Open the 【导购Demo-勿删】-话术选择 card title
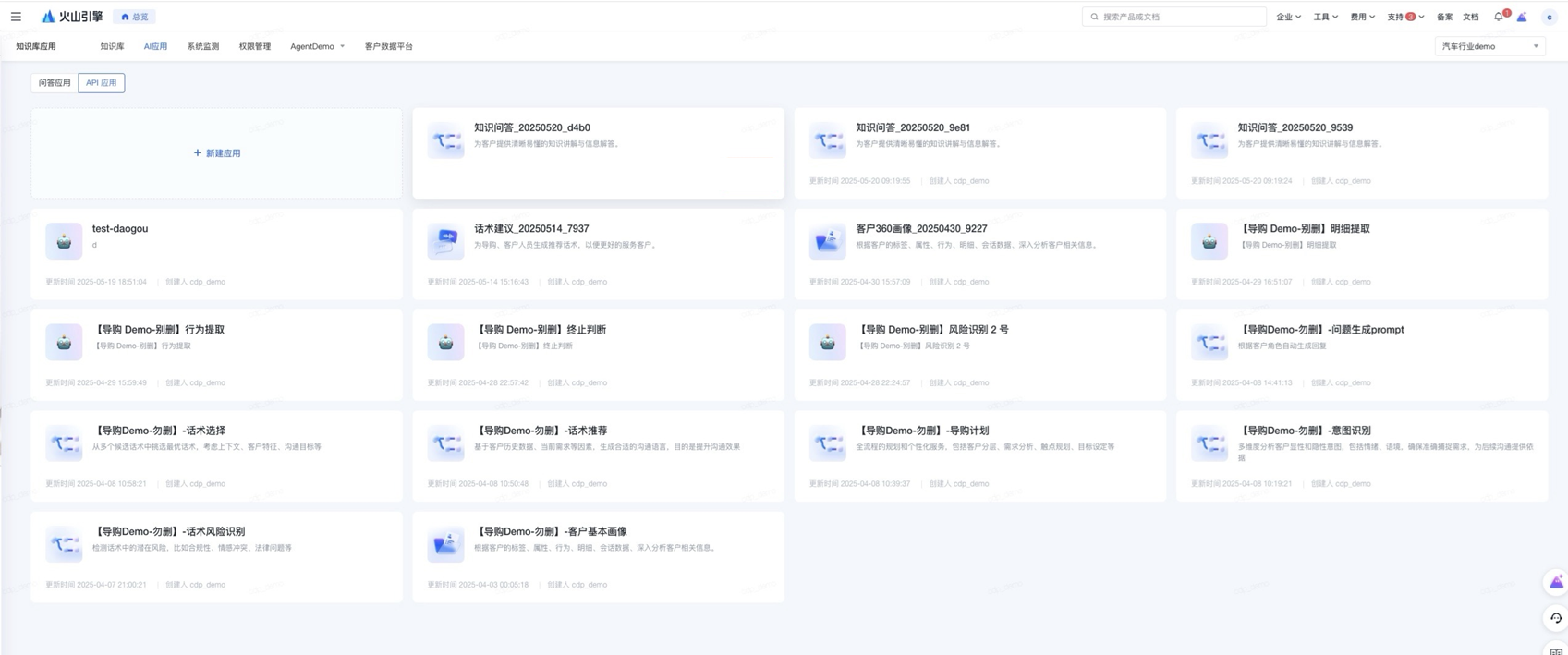Screen dimensions: 1568x655 point(159,431)
